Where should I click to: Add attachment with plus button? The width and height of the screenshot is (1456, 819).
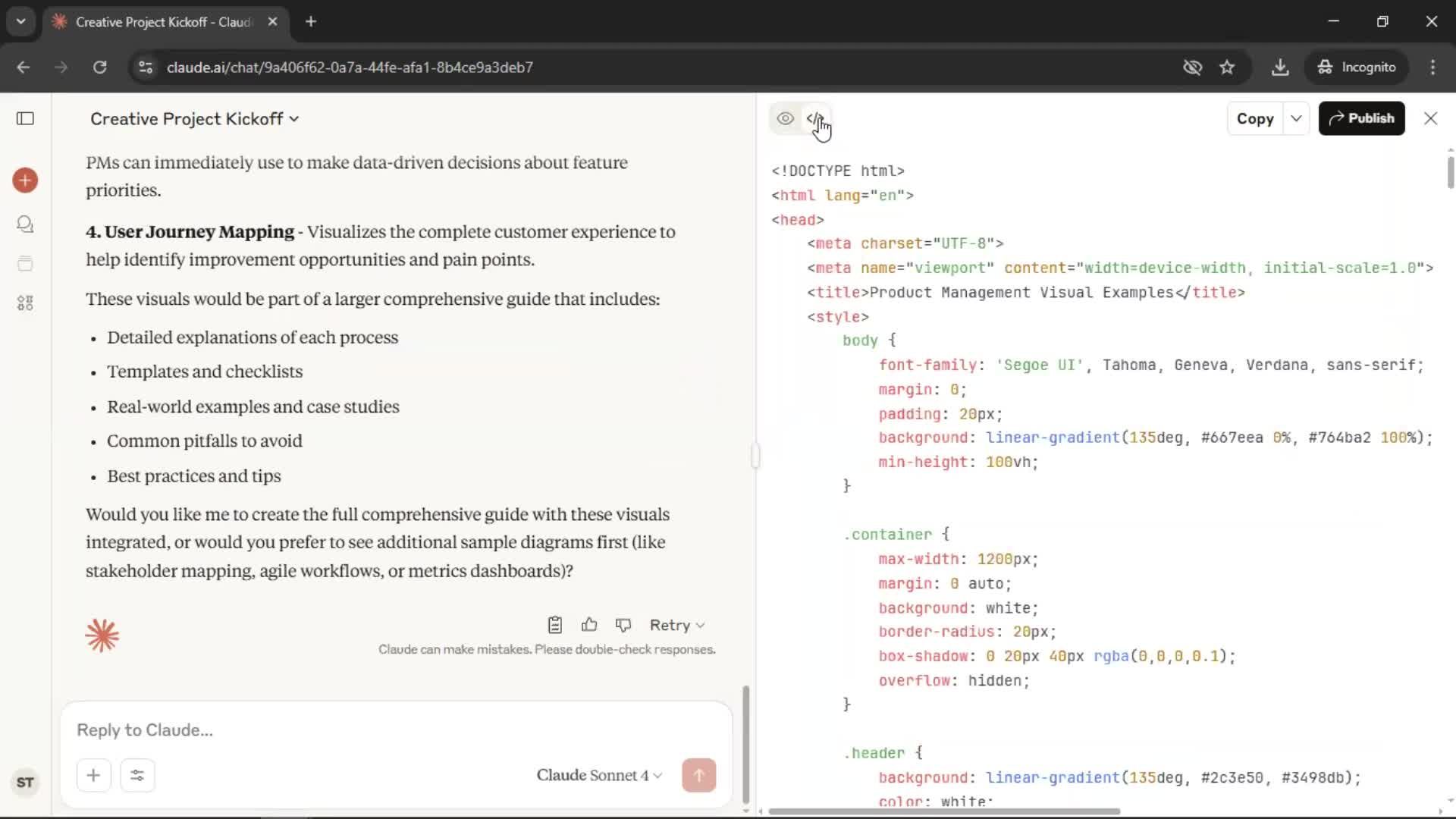[93, 775]
